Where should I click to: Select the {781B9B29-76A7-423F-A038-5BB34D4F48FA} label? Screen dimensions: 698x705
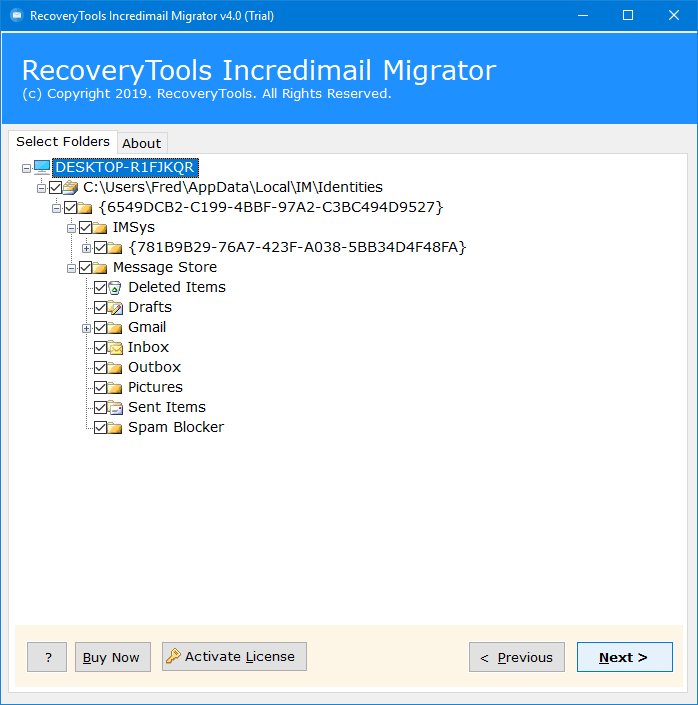(x=297, y=247)
